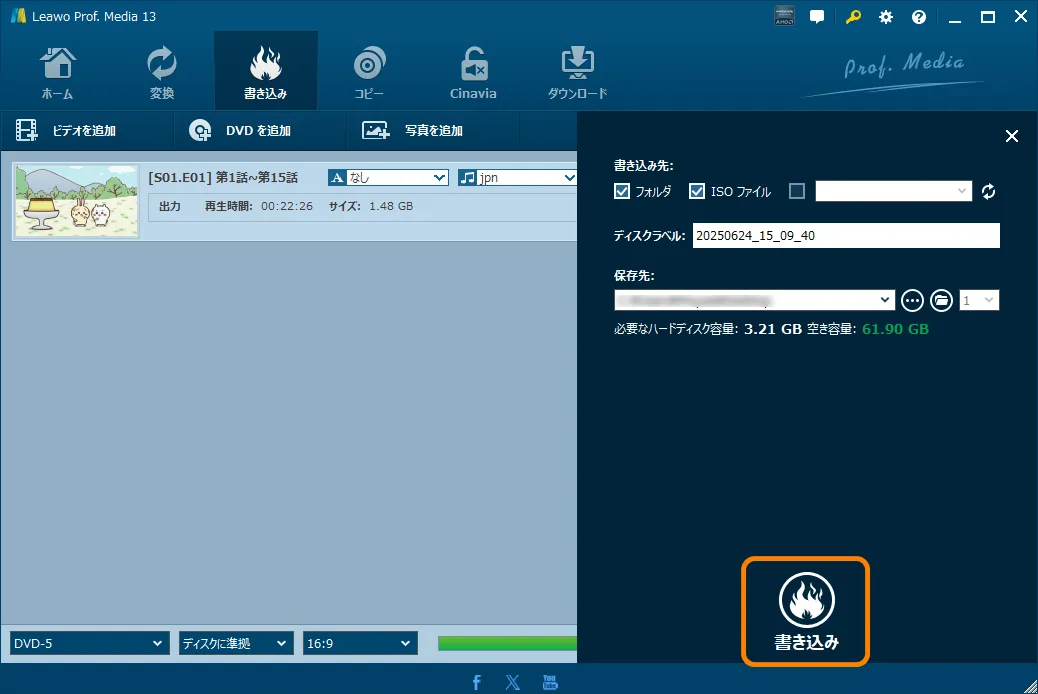The image size is (1038, 694).
Task: Toggle the ISO ファイル checkbox
Action: [696, 191]
